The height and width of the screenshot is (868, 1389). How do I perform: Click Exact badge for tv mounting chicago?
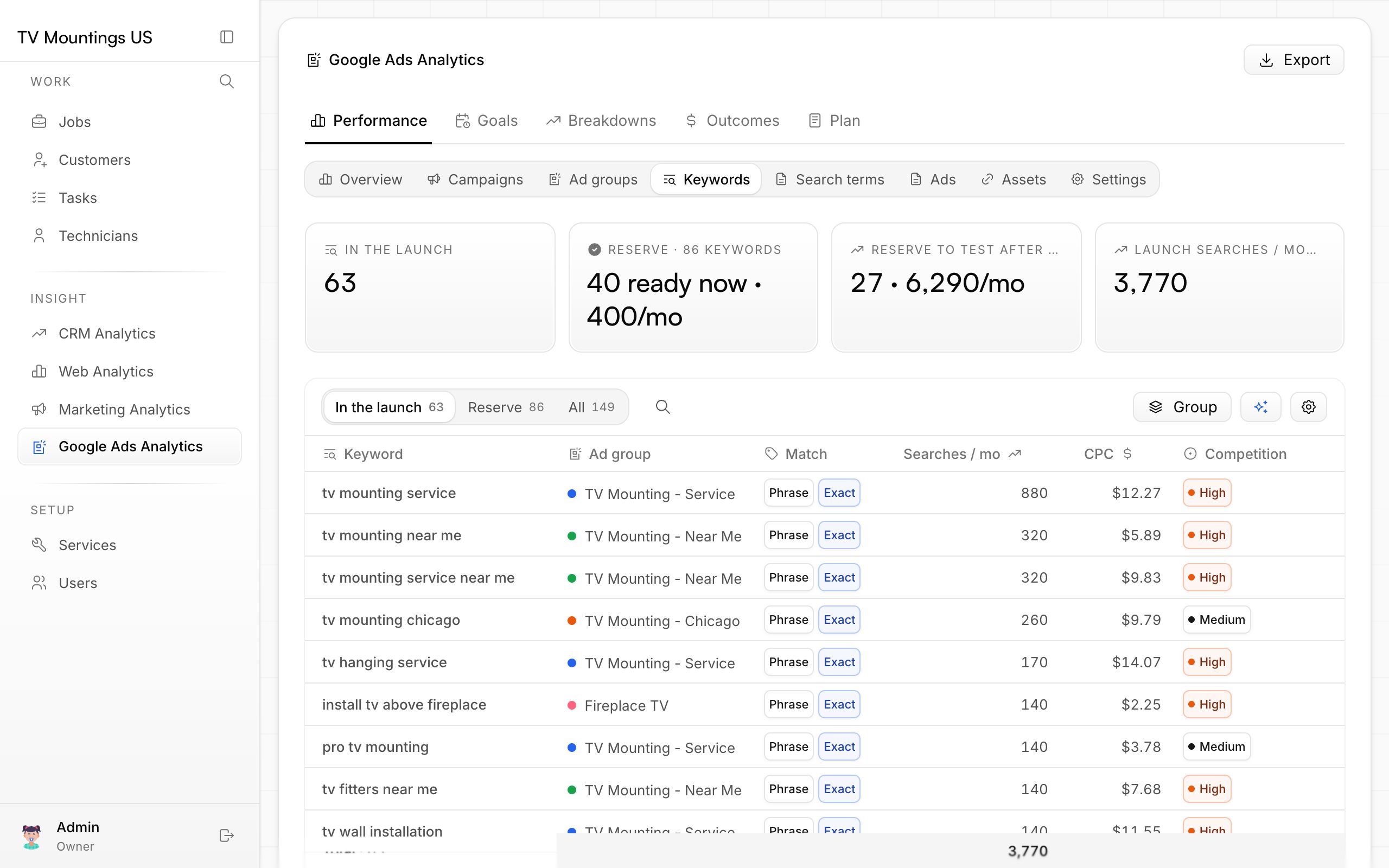[x=839, y=620]
